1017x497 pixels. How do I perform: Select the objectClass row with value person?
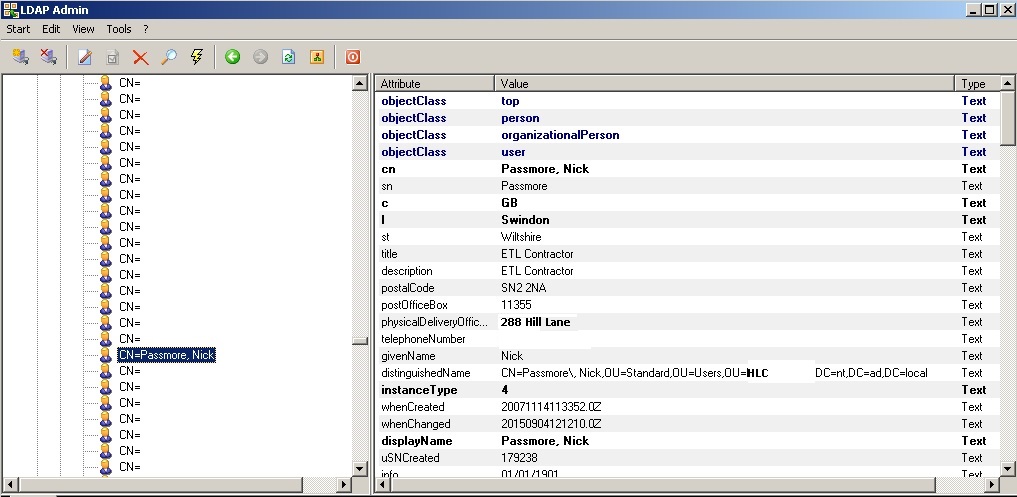pos(688,117)
